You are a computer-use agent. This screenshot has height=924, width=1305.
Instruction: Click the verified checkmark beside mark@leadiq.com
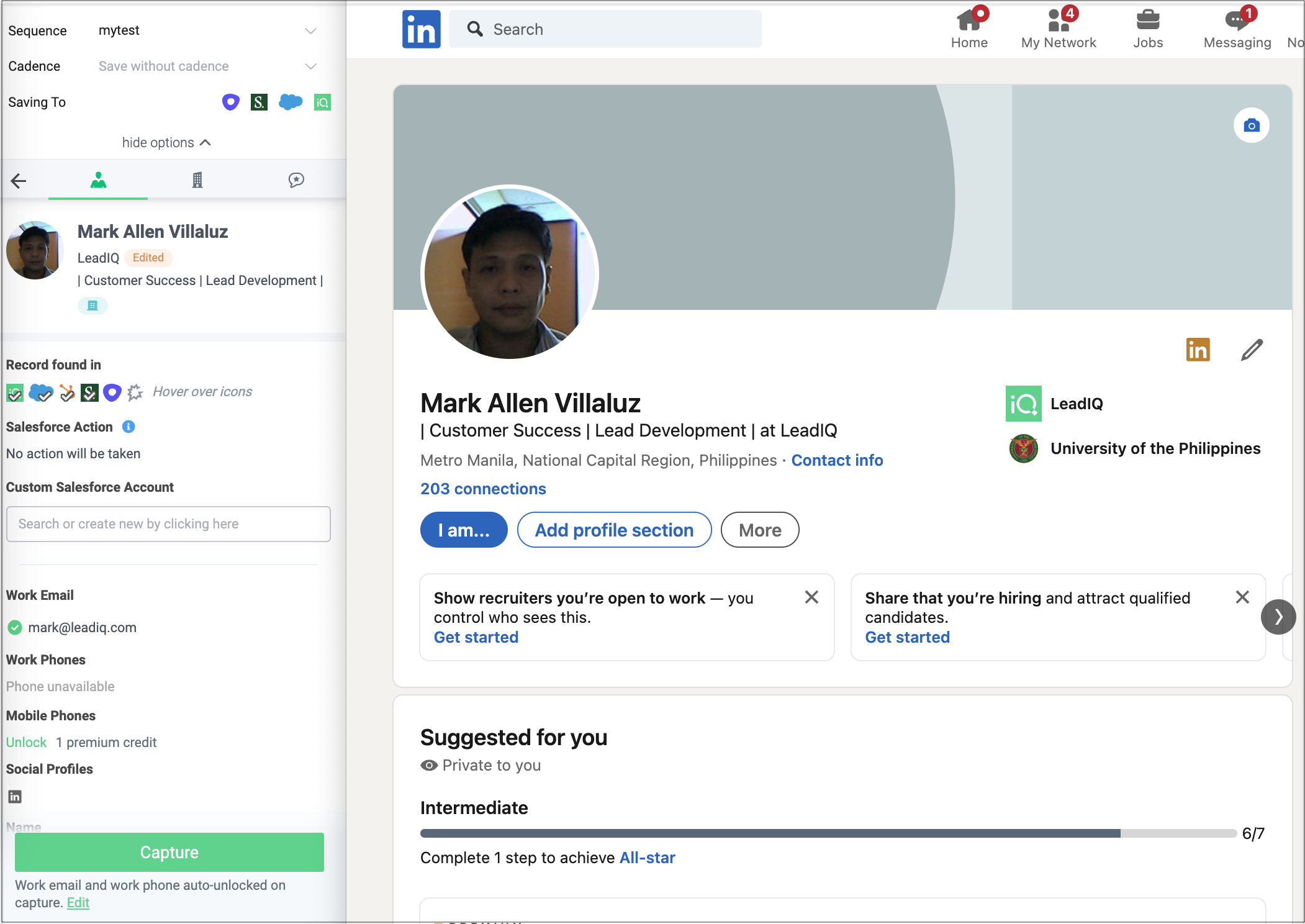coord(15,628)
